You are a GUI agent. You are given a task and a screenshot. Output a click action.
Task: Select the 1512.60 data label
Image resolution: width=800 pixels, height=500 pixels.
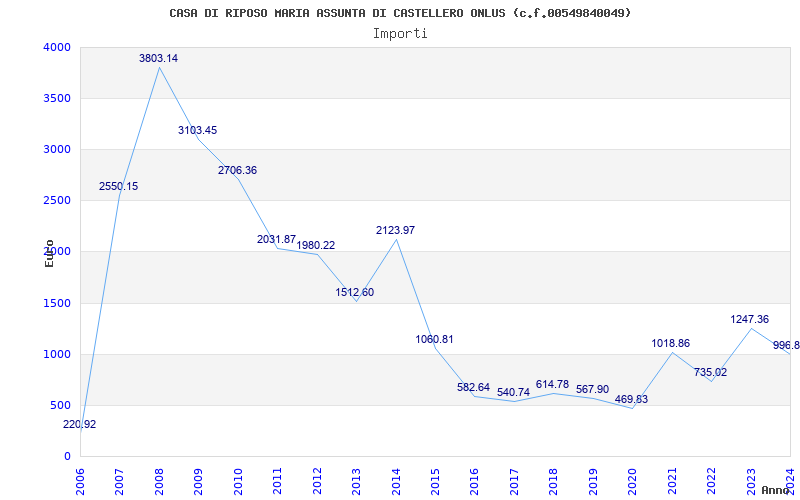(x=355, y=292)
